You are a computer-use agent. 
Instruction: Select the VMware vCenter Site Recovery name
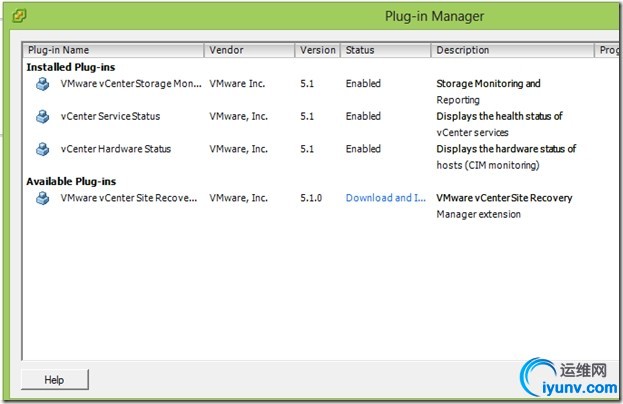[x=129, y=198]
